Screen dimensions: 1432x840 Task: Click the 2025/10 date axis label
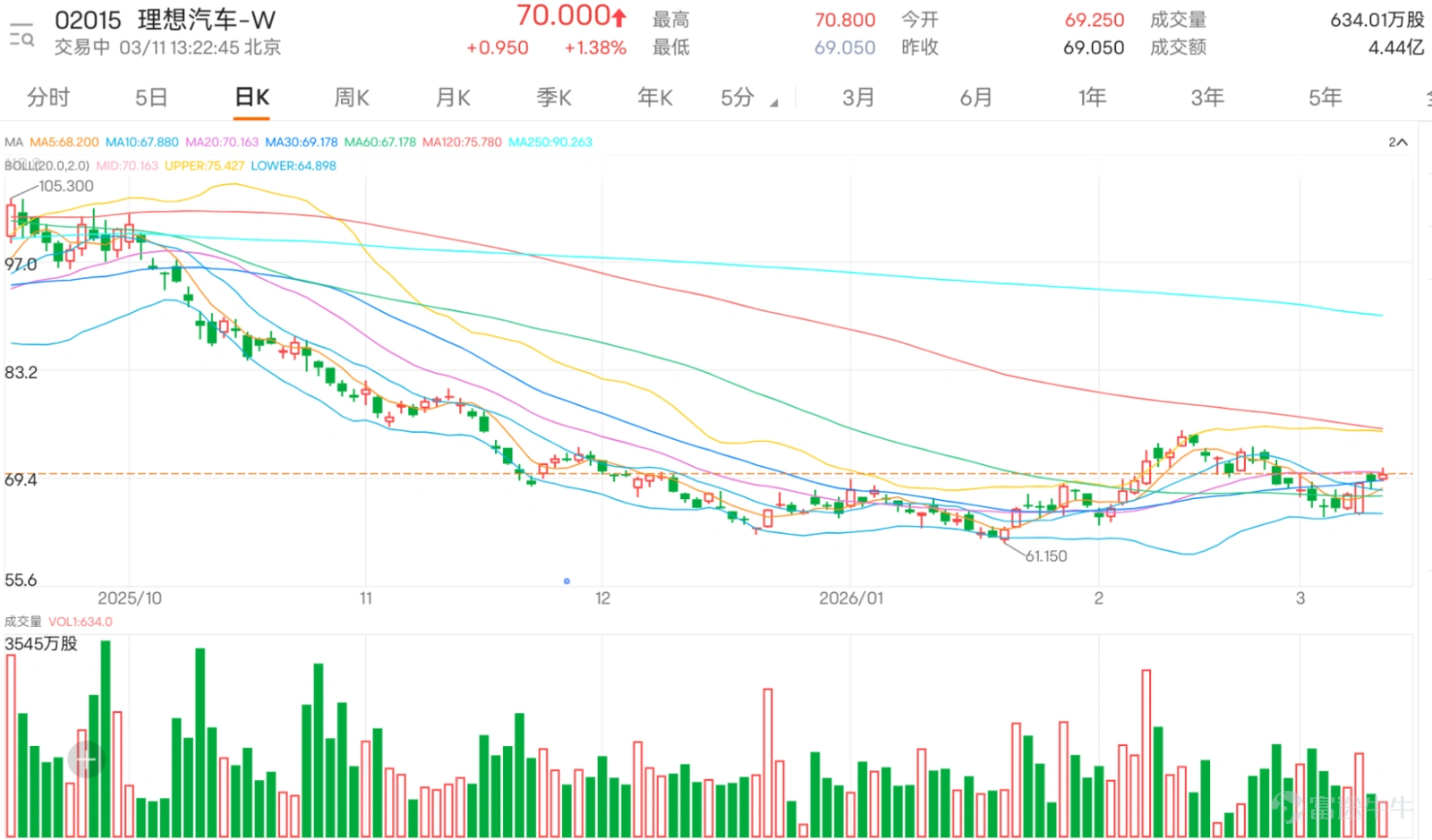click(x=130, y=598)
